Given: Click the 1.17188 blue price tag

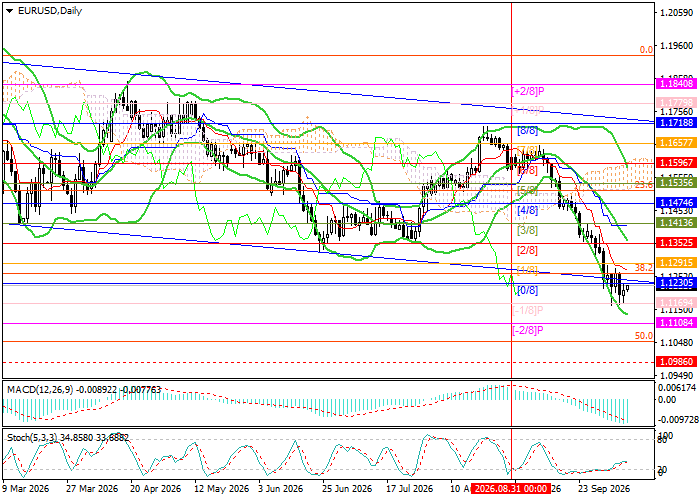Looking at the screenshot, I should tap(677, 122).
